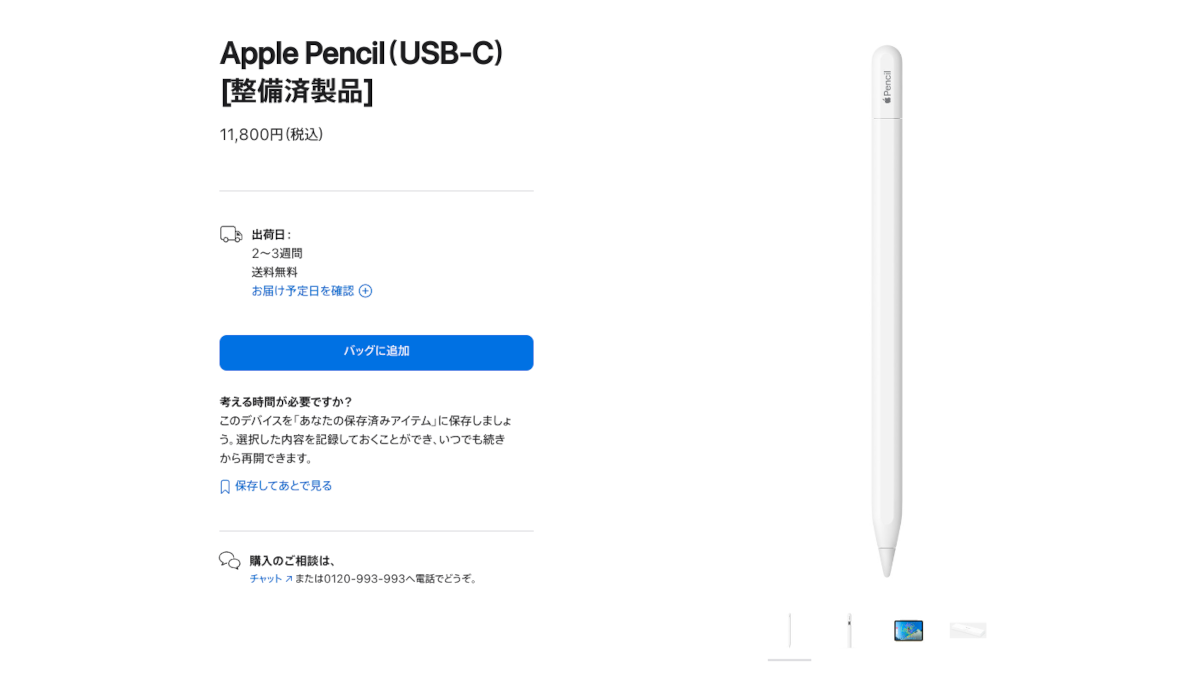Click the circled plus icon after お届け予定日を確認

tap(366, 290)
